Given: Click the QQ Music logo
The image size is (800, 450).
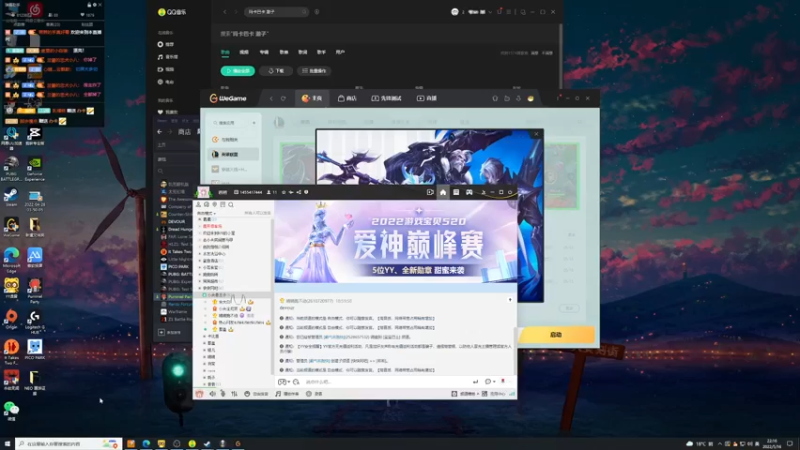Looking at the screenshot, I should click(172, 12).
